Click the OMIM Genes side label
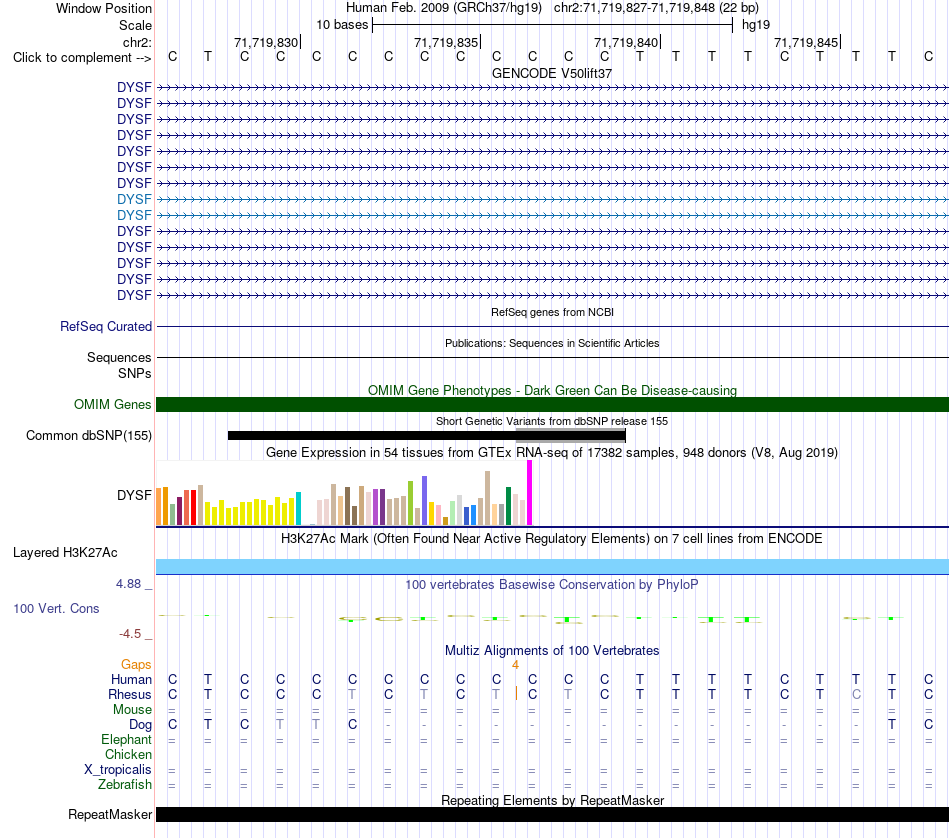 pyautogui.click(x=112, y=404)
